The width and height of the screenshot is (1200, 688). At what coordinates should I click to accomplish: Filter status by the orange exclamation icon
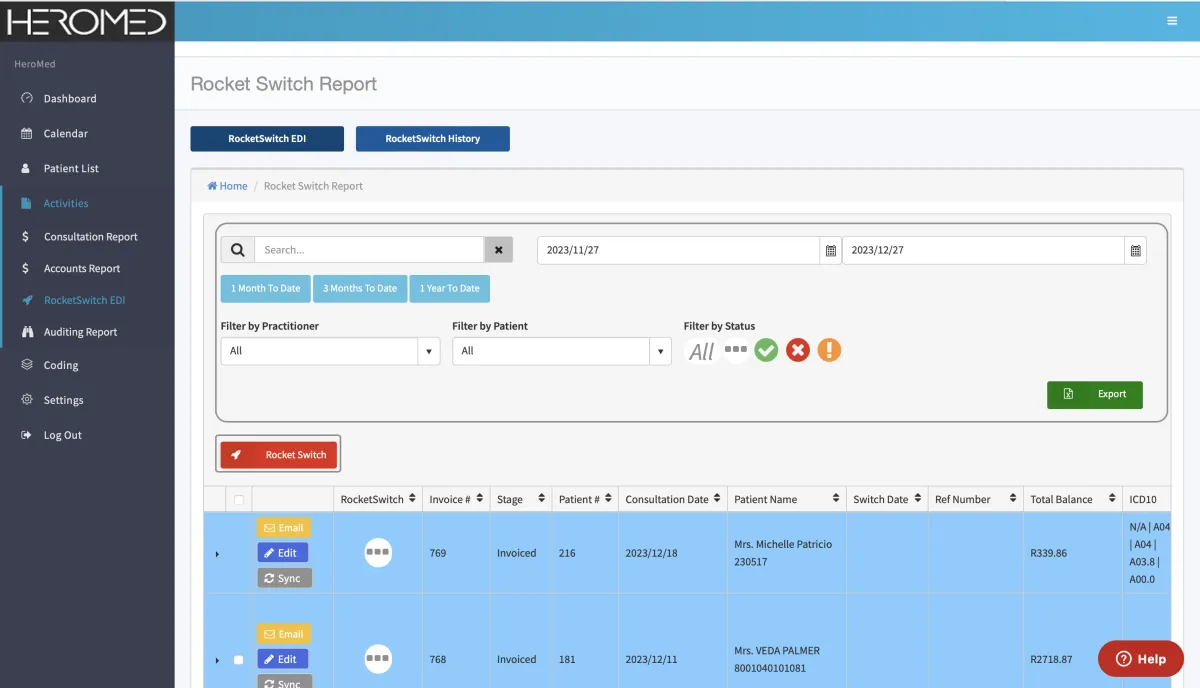click(x=829, y=350)
